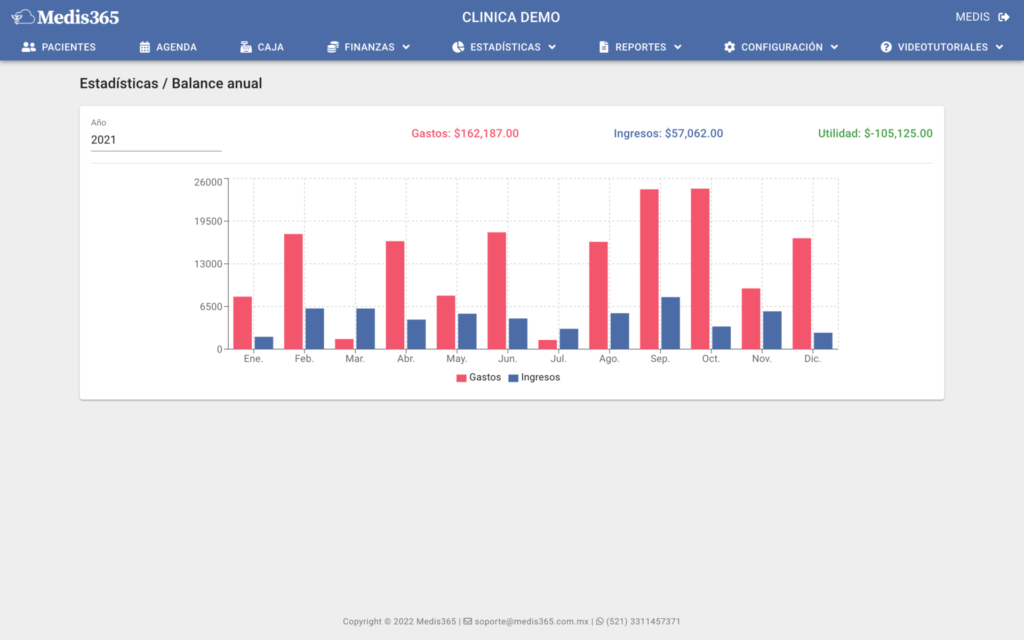The image size is (1024, 640).
Task: Click the Finanzas coins icon
Action: pyautogui.click(x=333, y=47)
